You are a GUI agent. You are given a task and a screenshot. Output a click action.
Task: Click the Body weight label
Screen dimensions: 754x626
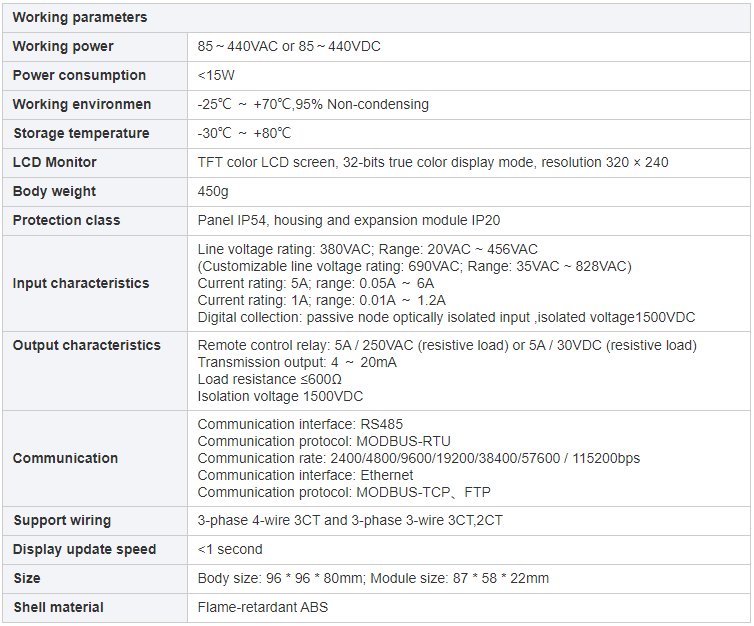coord(55,191)
